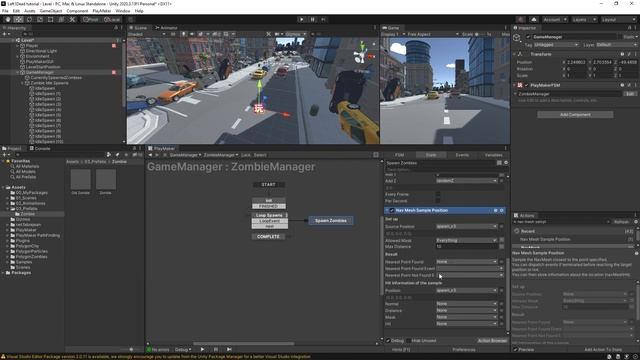Collapse the GameManager object in Hierarchy
Screen dimensions: 640x360
(x=18, y=72)
